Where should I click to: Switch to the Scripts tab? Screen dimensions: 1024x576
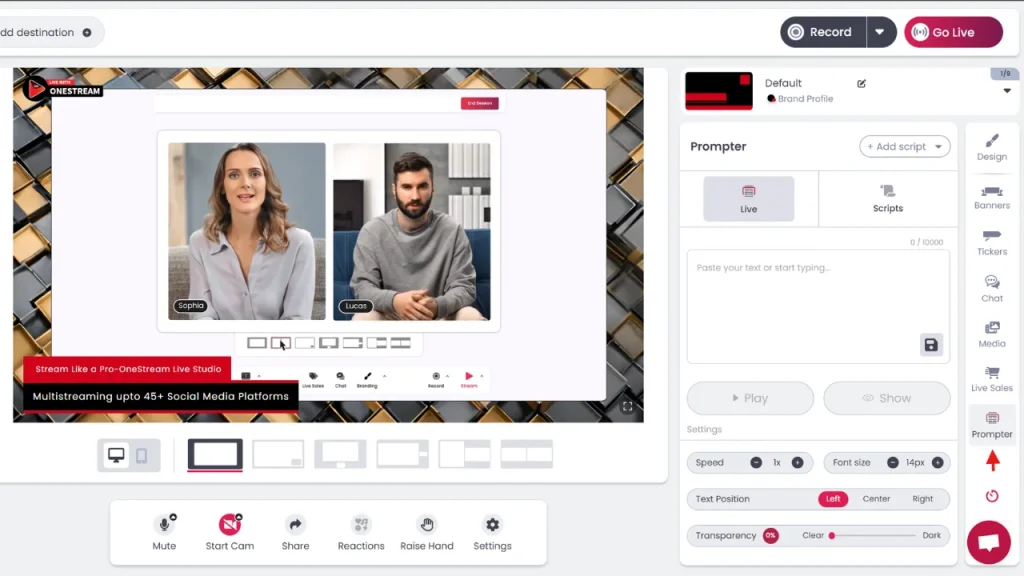[x=887, y=198]
